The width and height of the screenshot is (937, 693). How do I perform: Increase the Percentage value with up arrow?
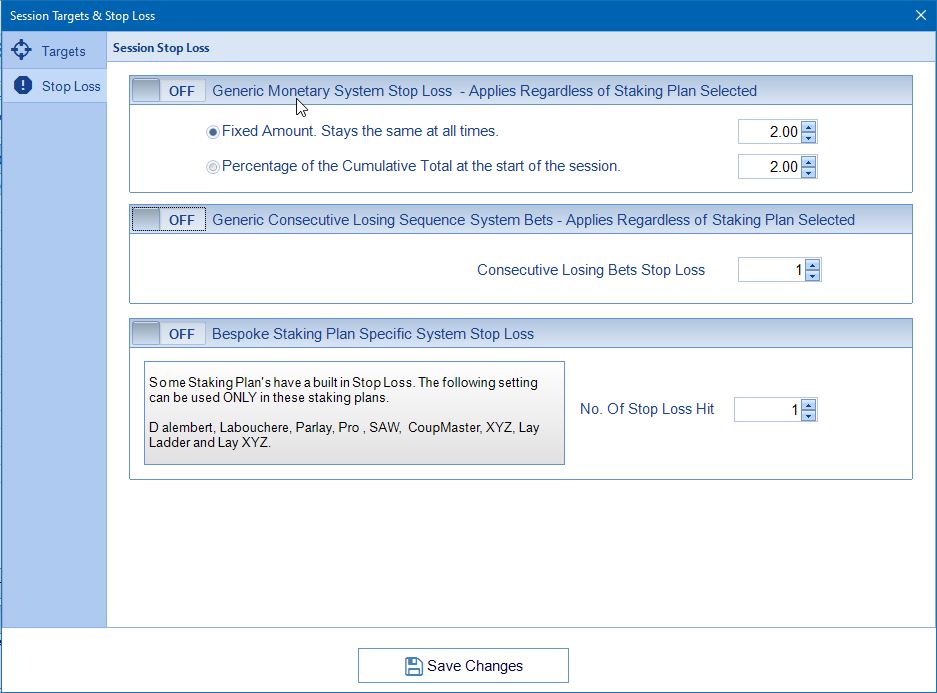(x=809, y=162)
